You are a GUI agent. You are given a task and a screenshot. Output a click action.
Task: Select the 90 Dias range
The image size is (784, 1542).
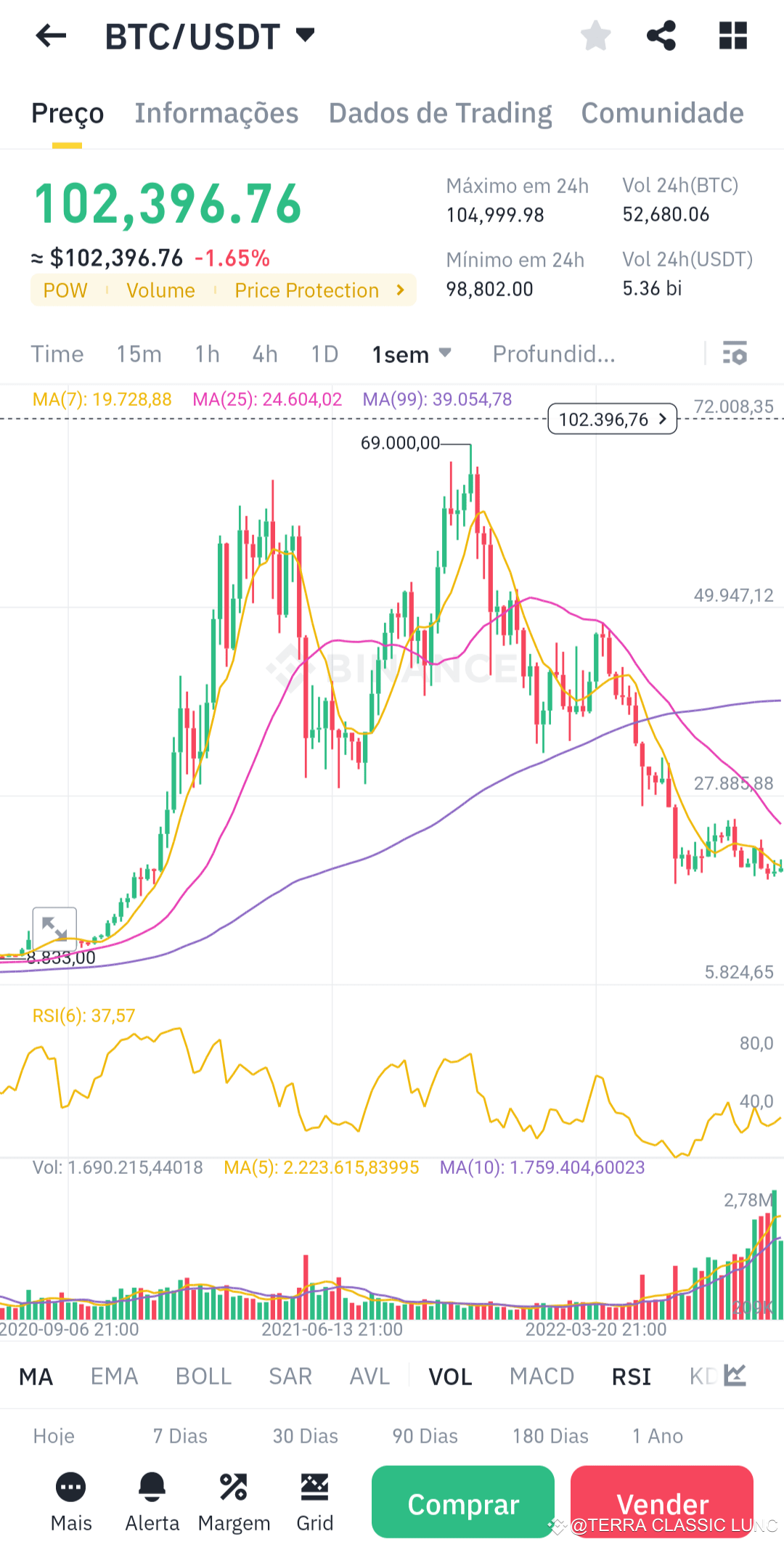425,1436
